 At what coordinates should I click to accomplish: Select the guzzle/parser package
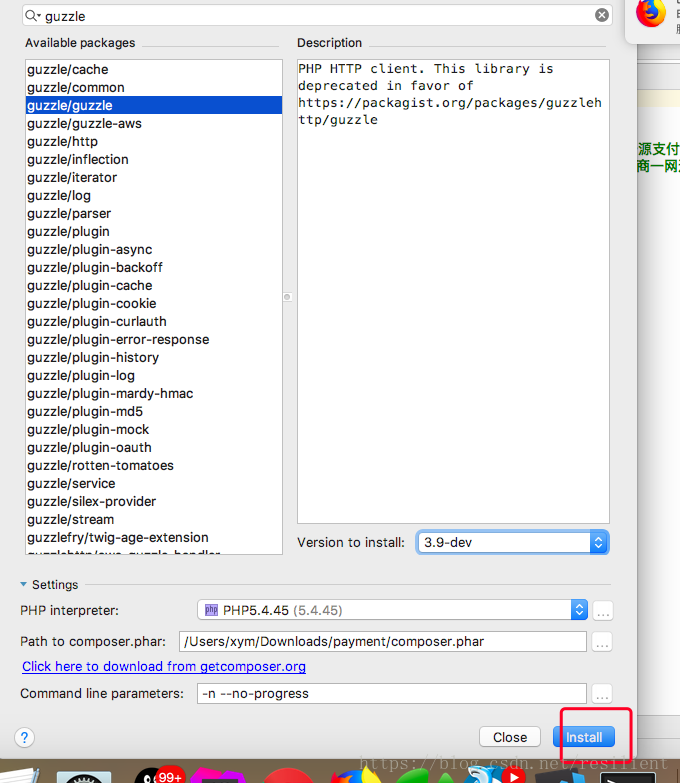(154, 213)
